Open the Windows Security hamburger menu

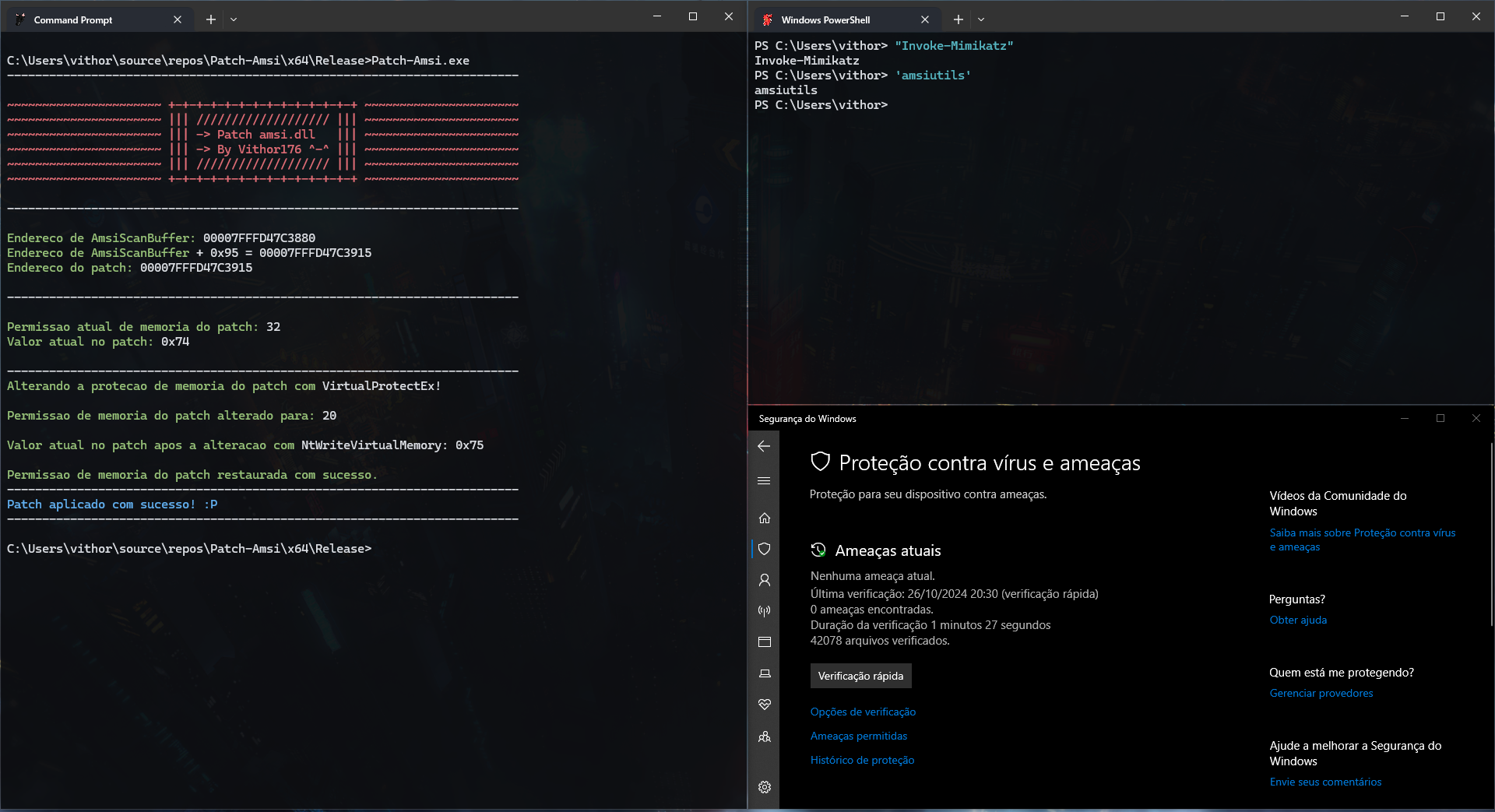point(764,481)
